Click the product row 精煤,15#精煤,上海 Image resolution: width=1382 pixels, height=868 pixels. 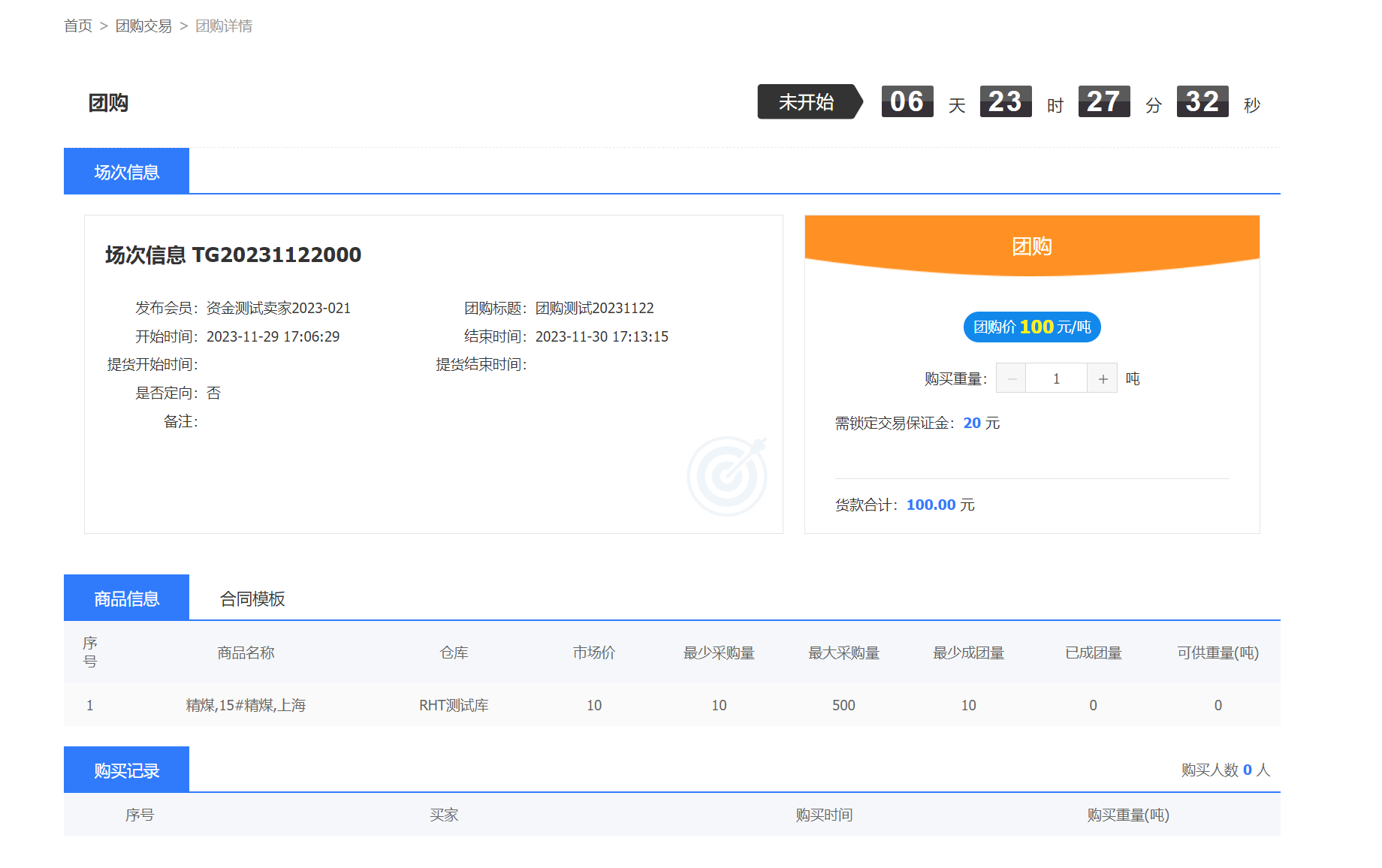tap(246, 705)
